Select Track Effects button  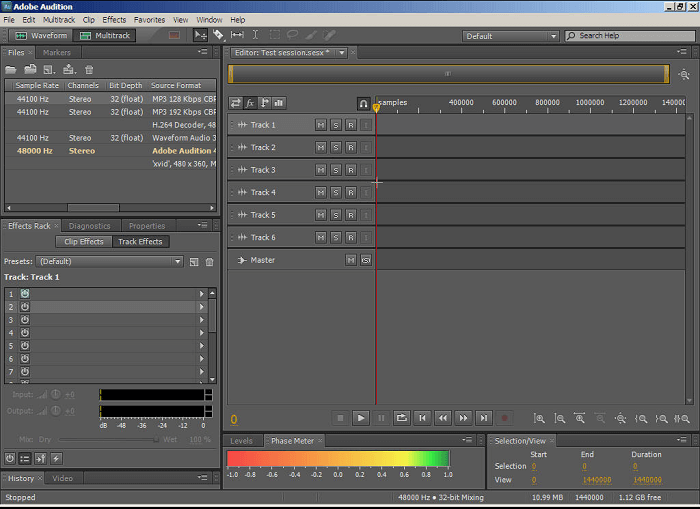140,242
